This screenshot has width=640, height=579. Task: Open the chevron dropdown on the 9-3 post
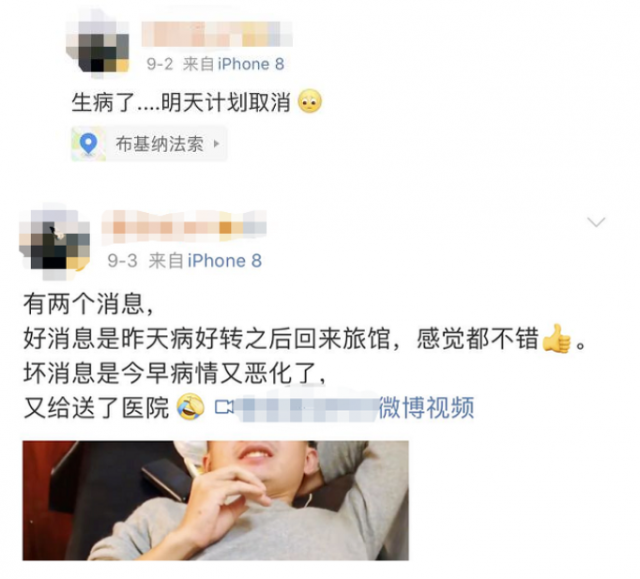[596, 222]
